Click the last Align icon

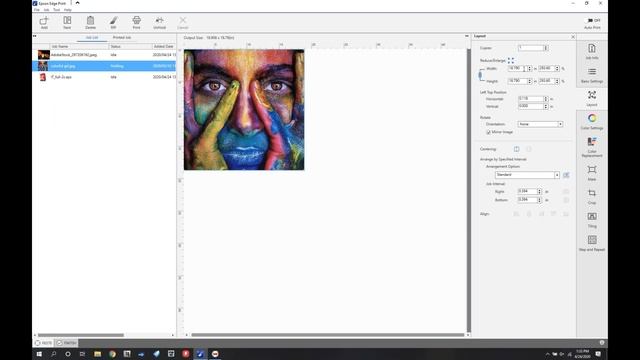(x=566, y=214)
